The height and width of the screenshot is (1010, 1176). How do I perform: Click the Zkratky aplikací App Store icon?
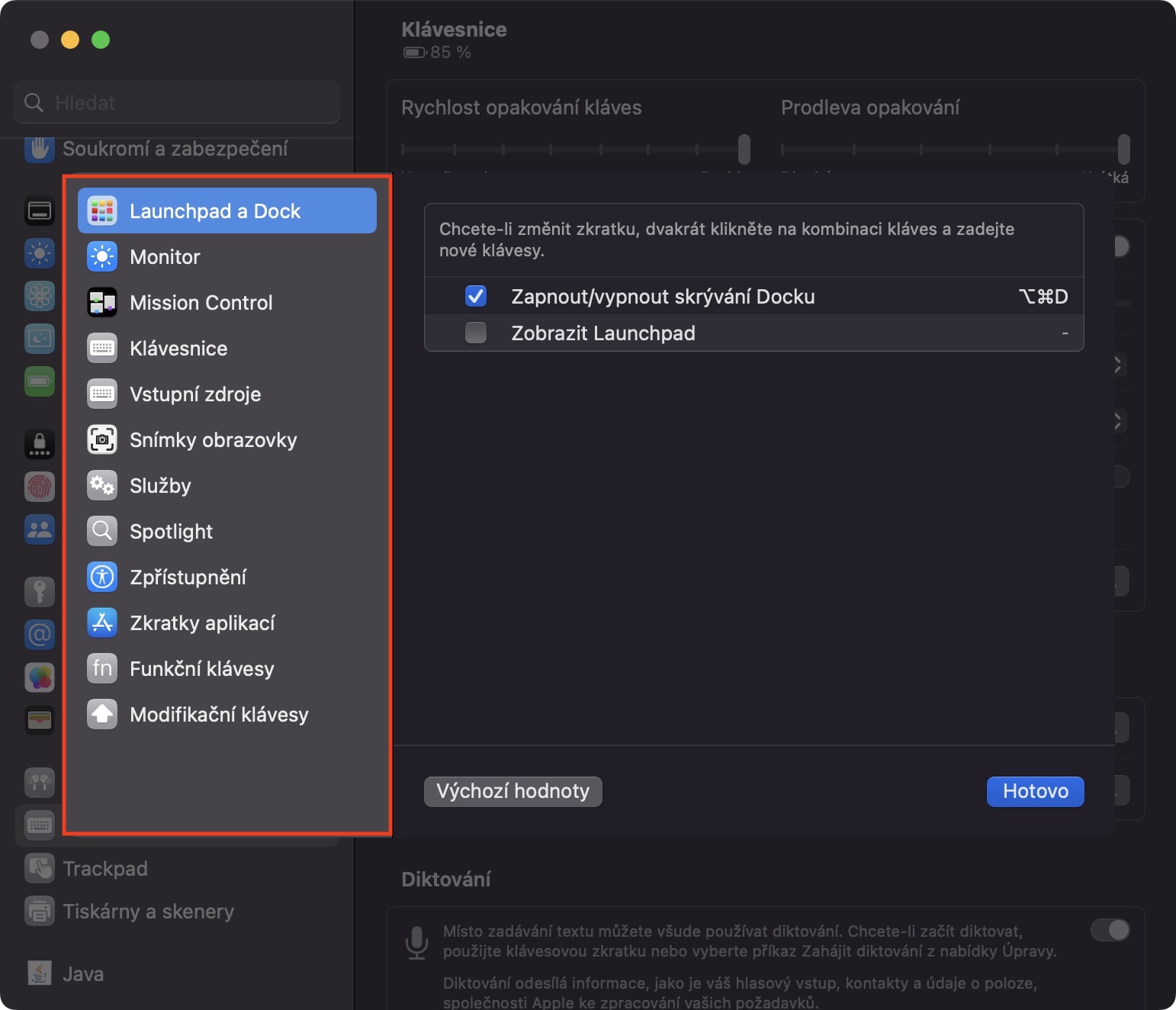point(102,623)
